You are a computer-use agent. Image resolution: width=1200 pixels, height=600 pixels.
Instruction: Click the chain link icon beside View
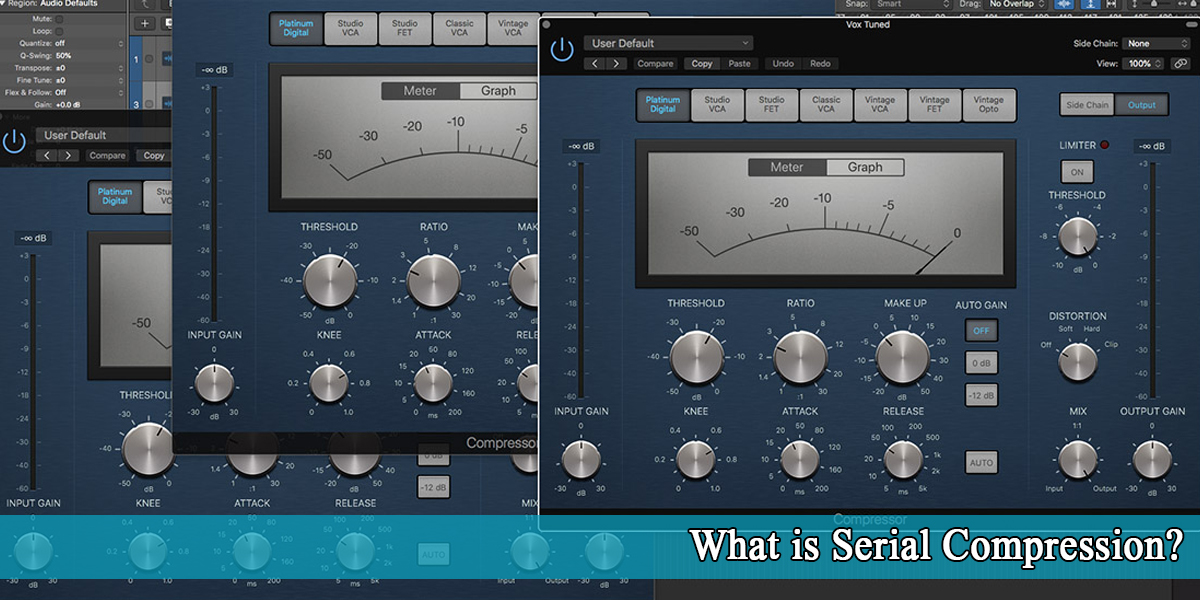1181,63
